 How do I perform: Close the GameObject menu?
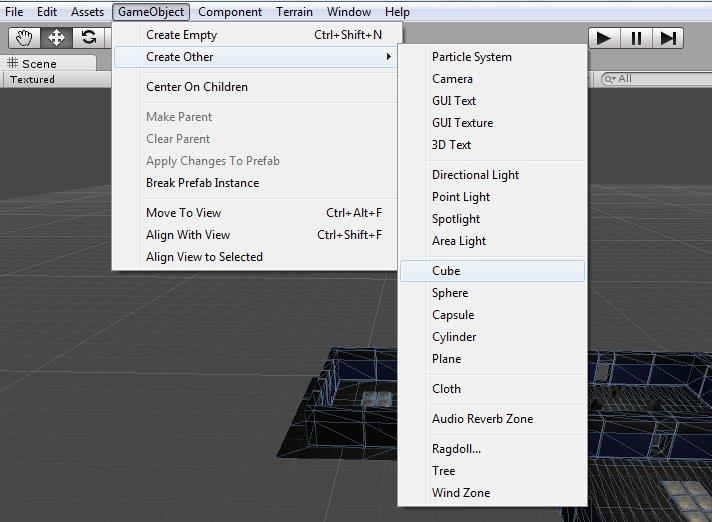(x=151, y=11)
